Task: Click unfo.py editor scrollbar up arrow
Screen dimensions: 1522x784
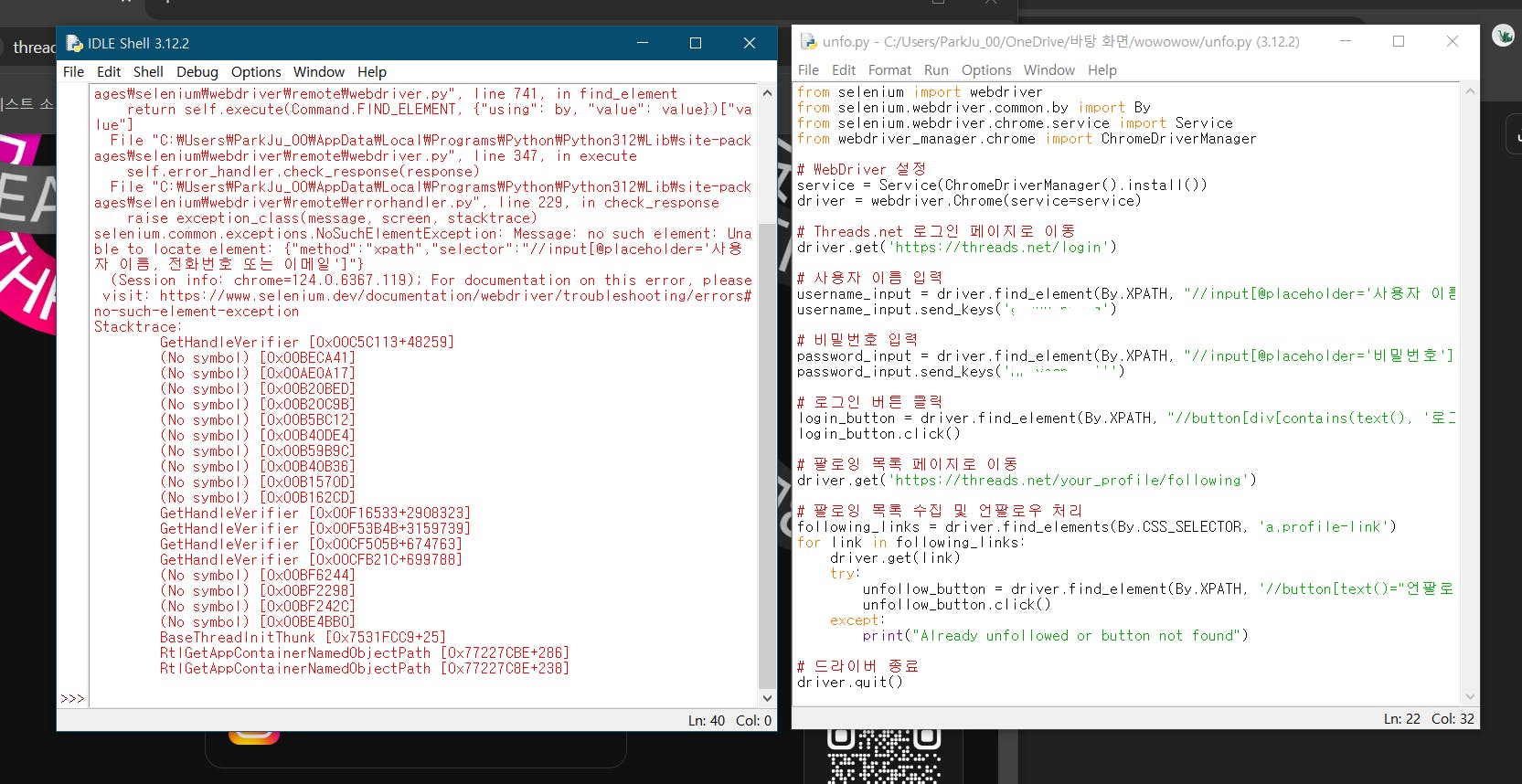Action: point(1470,91)
